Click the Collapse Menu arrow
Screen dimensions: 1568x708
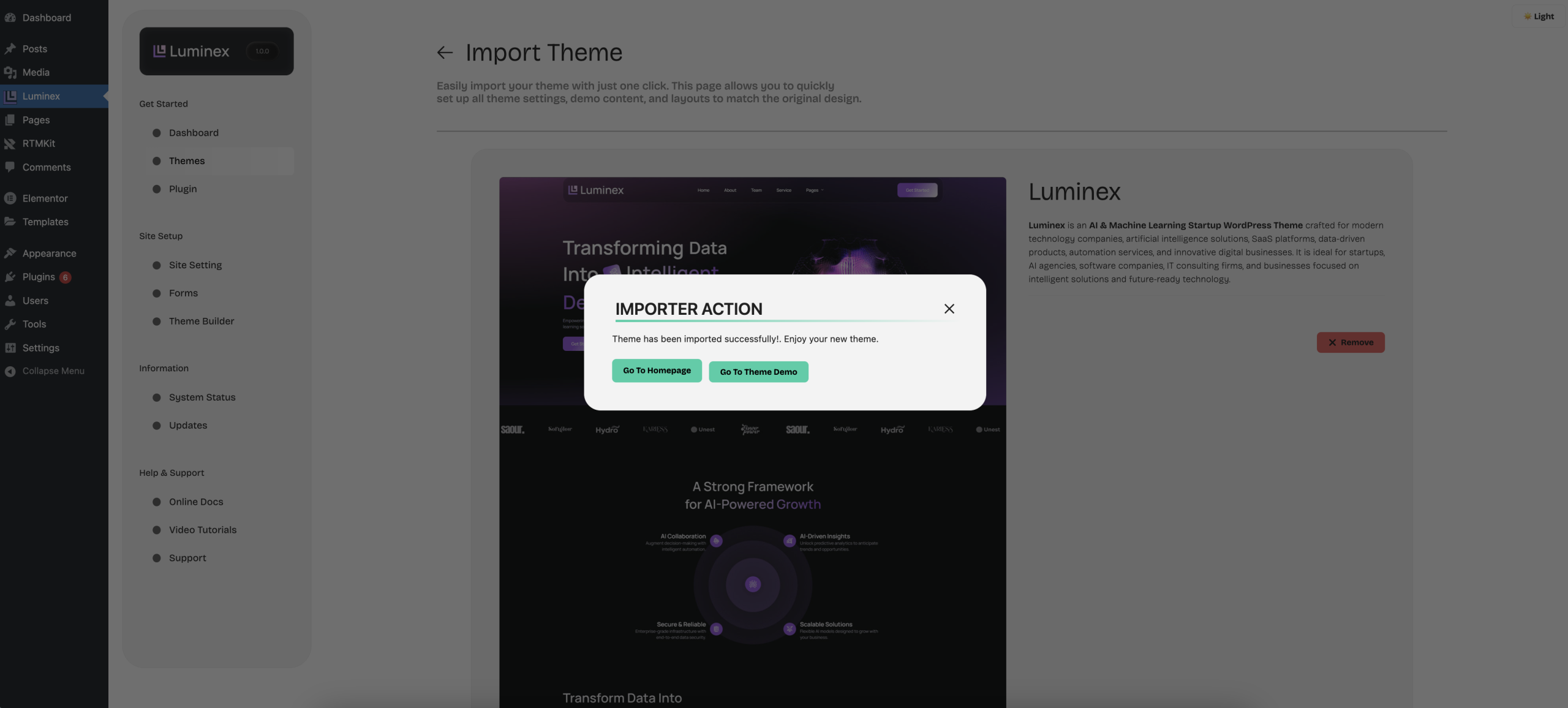pyautogui.click(x=10, y=371)
